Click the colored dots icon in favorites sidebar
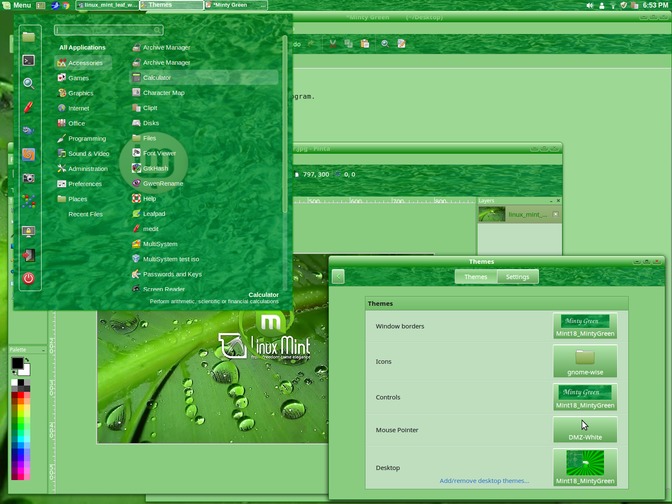This screenshot has width=672, height=504. click(x=29, y=201)
